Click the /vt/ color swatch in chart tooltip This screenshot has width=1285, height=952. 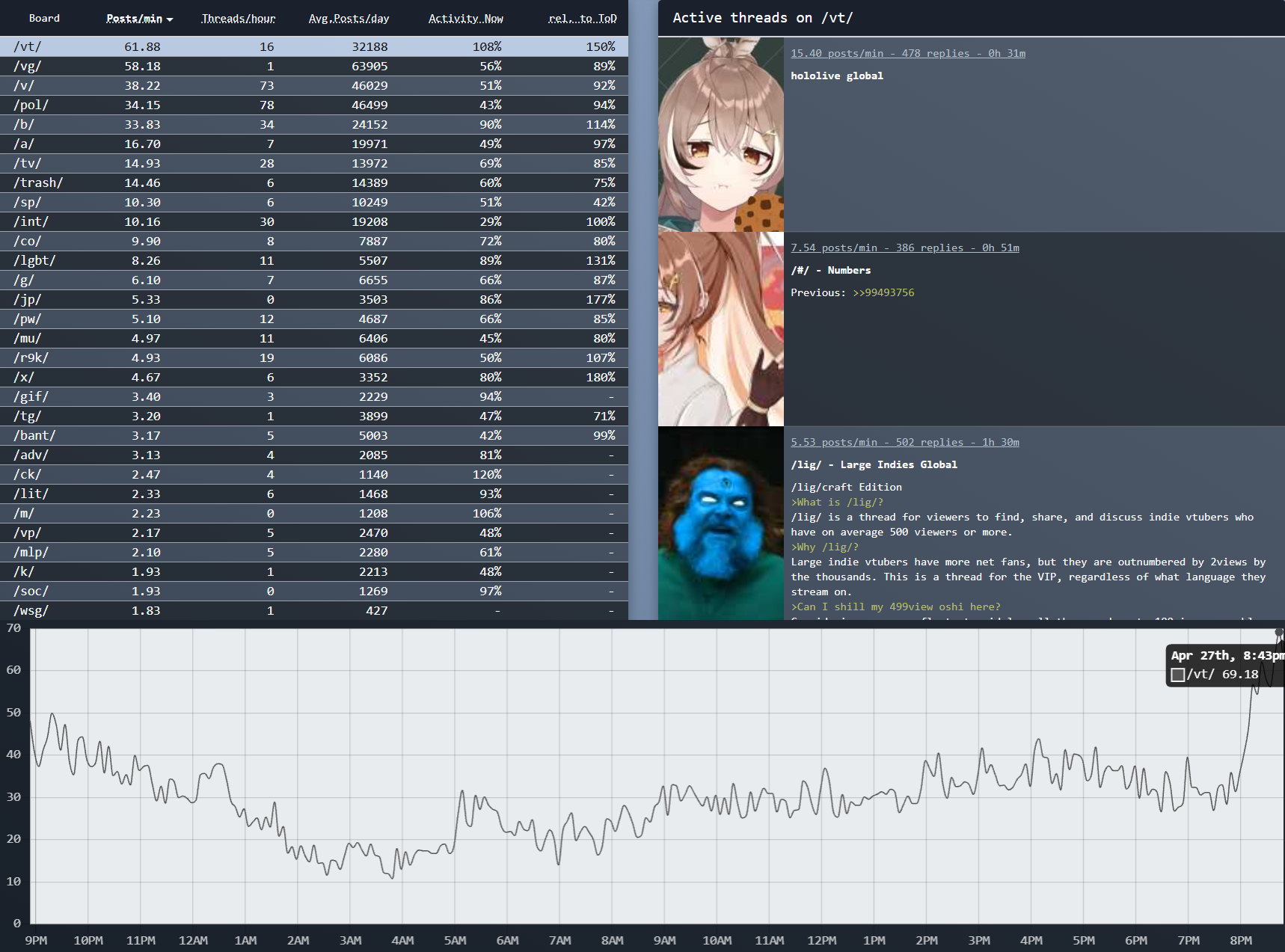[x=1177, y=675]
